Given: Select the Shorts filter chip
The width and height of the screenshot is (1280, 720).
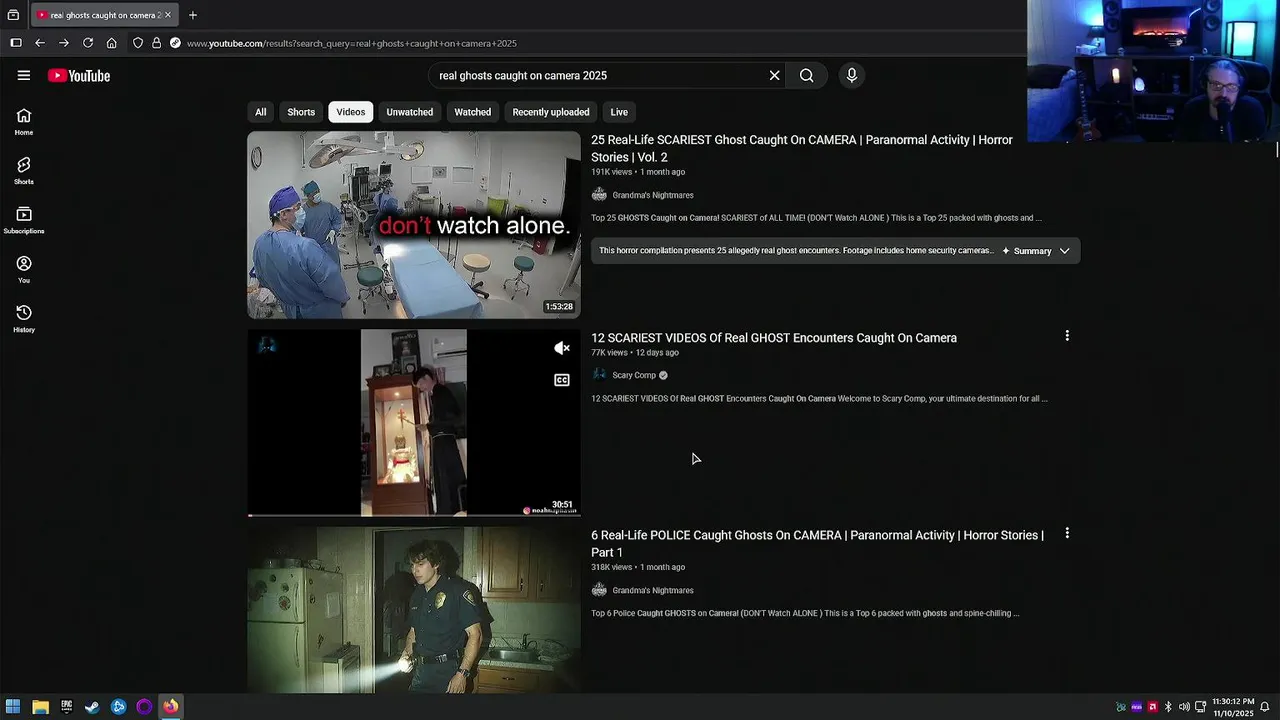Looking at the screenshot, I should [x=301, y=112].
